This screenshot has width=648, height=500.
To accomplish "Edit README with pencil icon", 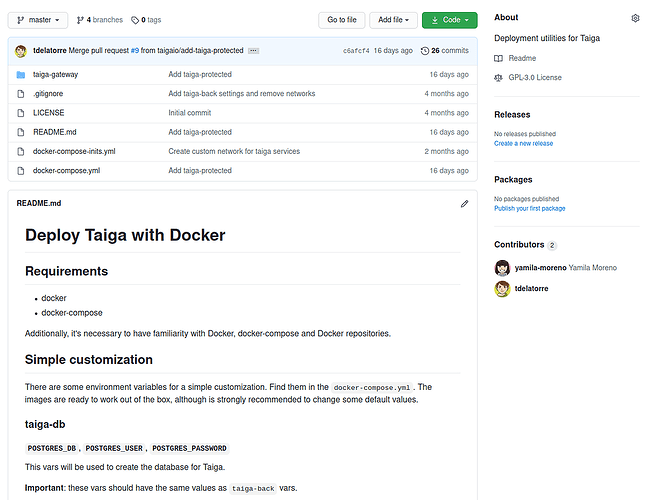I will pos(465,204).
